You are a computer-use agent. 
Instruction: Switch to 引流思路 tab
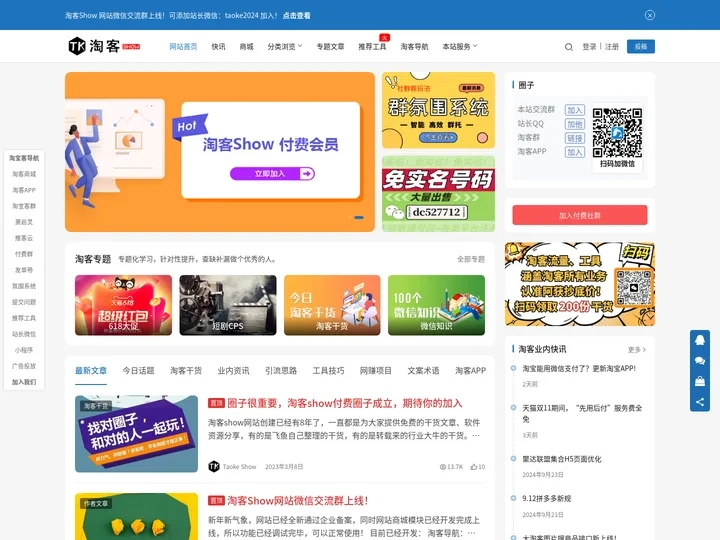pos(281,371)
